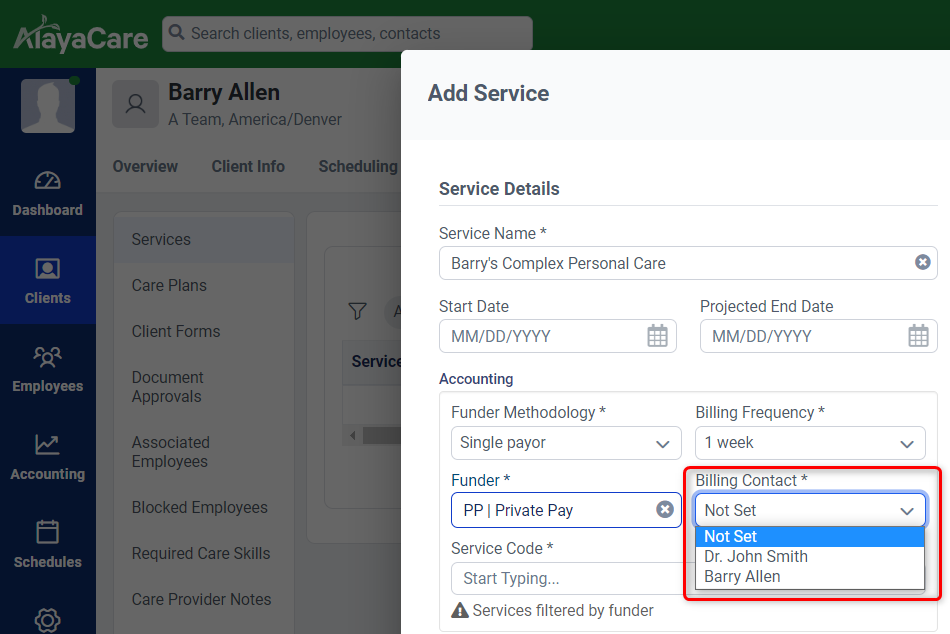Go to Employees in the sidebar
The width and height of the screenshot is (950, 634).
[x=47, y=370]
